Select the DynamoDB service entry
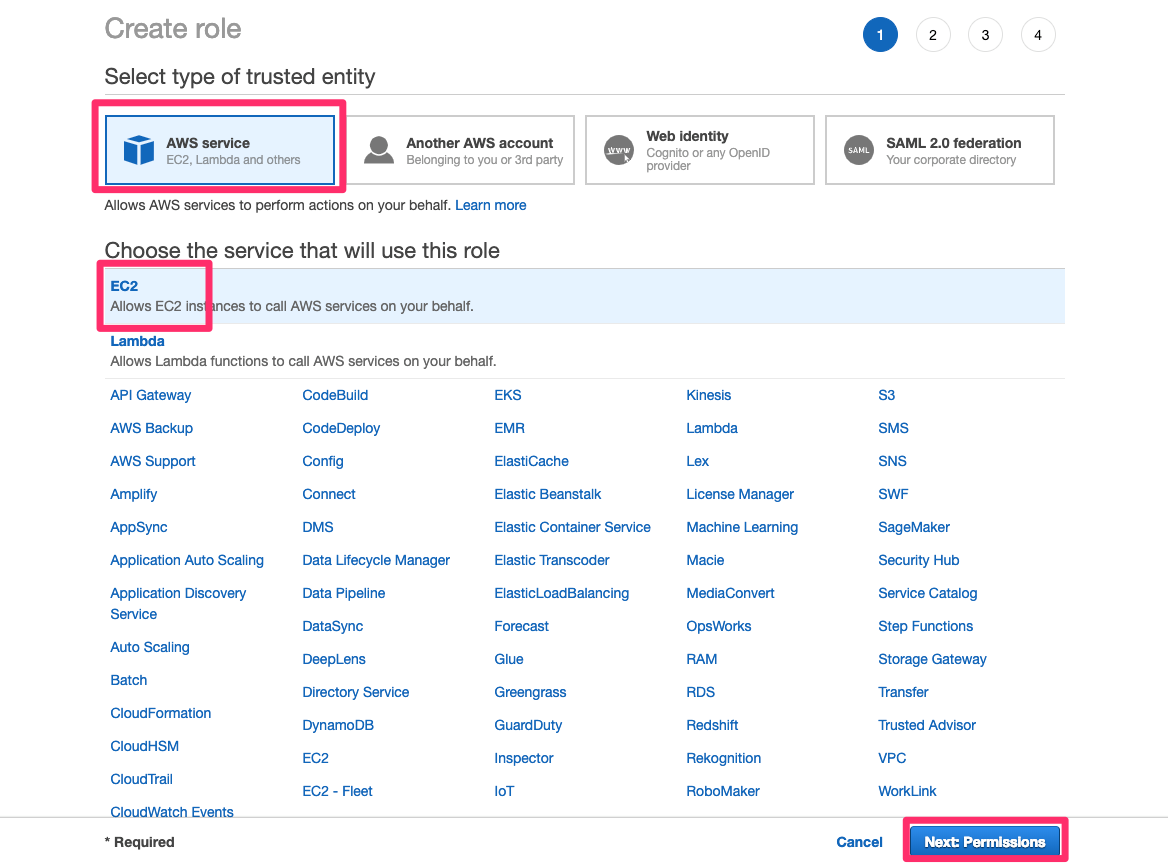Screen dimensions: 1168x863 [x=338, y=725]
